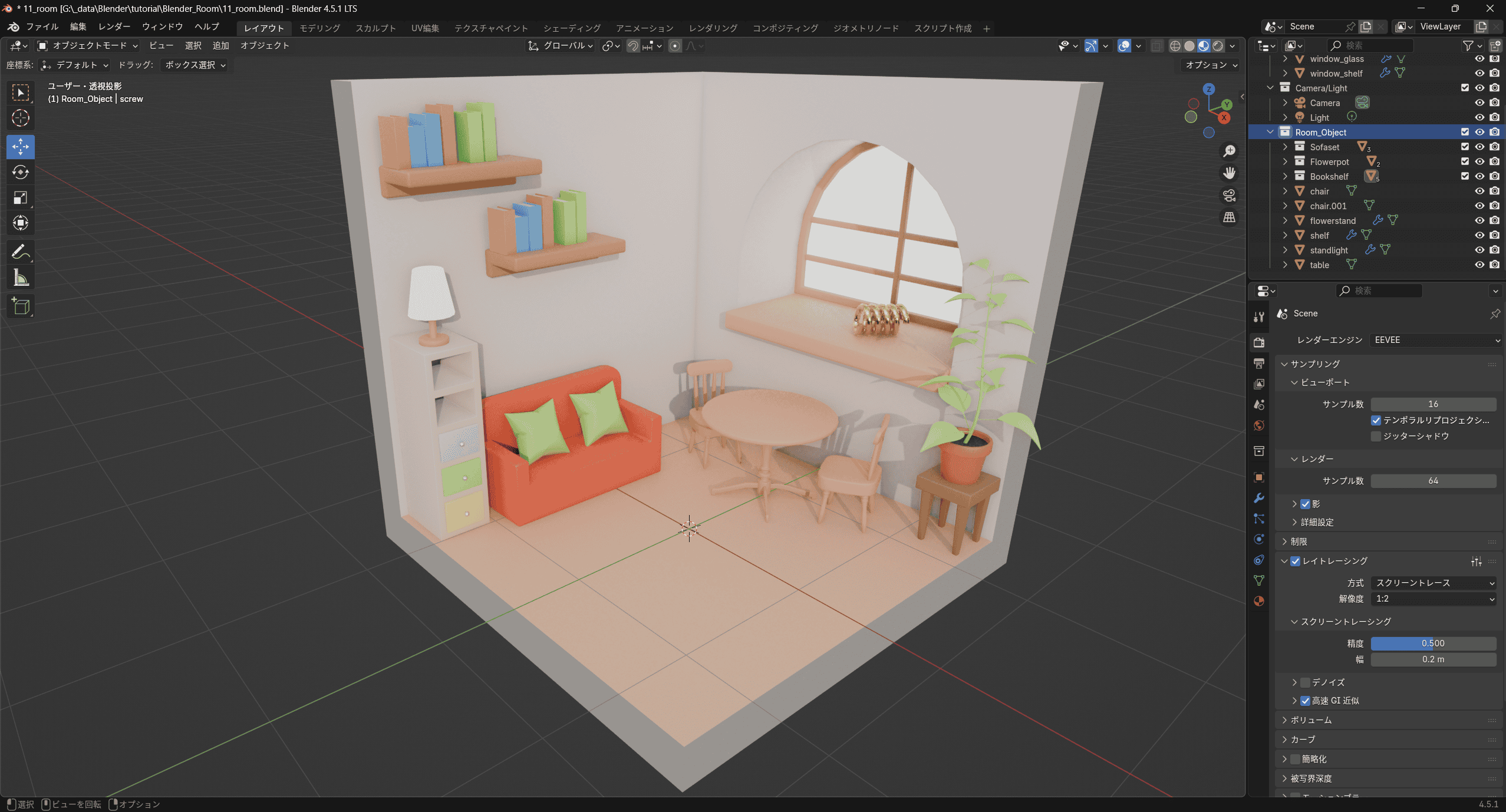Expand the ボリューム panel
The image size is (1506, 812).
[1310, 720]
